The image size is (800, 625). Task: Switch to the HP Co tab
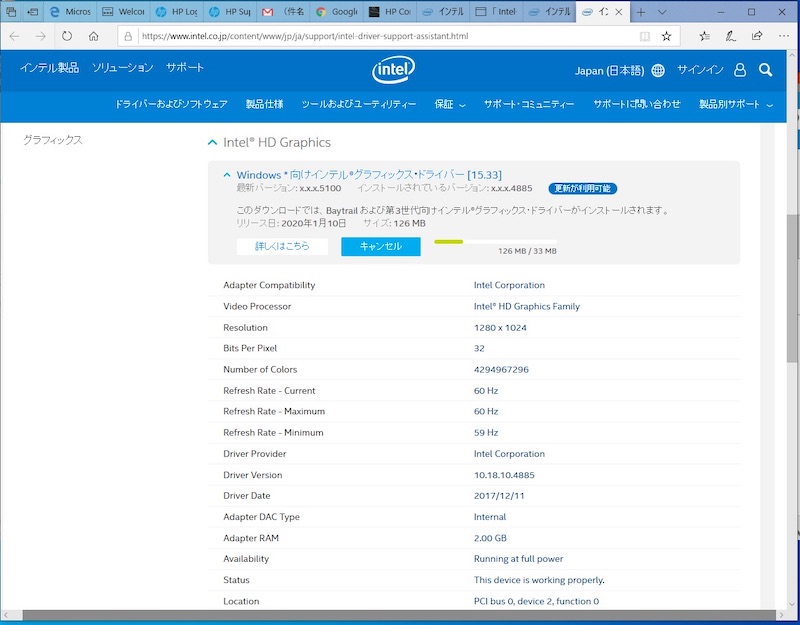389,12
